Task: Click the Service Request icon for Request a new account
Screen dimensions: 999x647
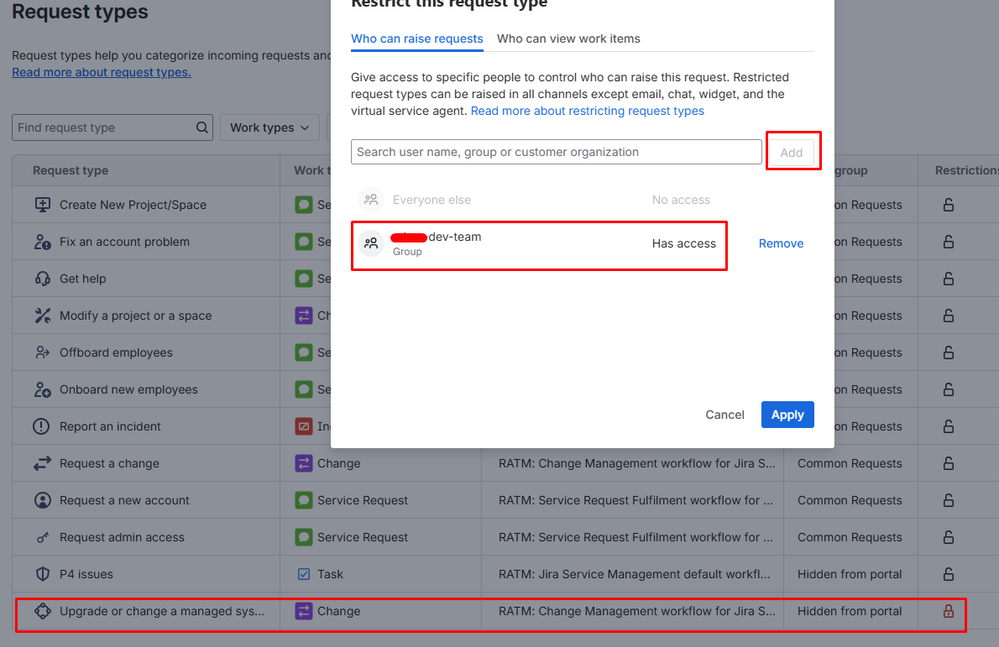Action: tap(303, 500)
